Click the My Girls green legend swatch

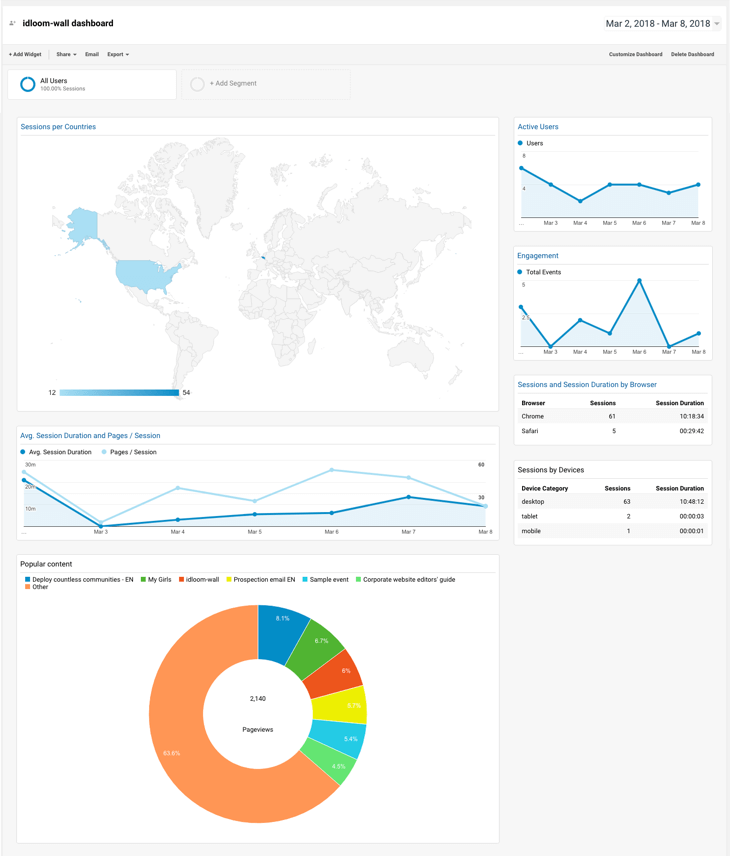[x=144, y=579]
